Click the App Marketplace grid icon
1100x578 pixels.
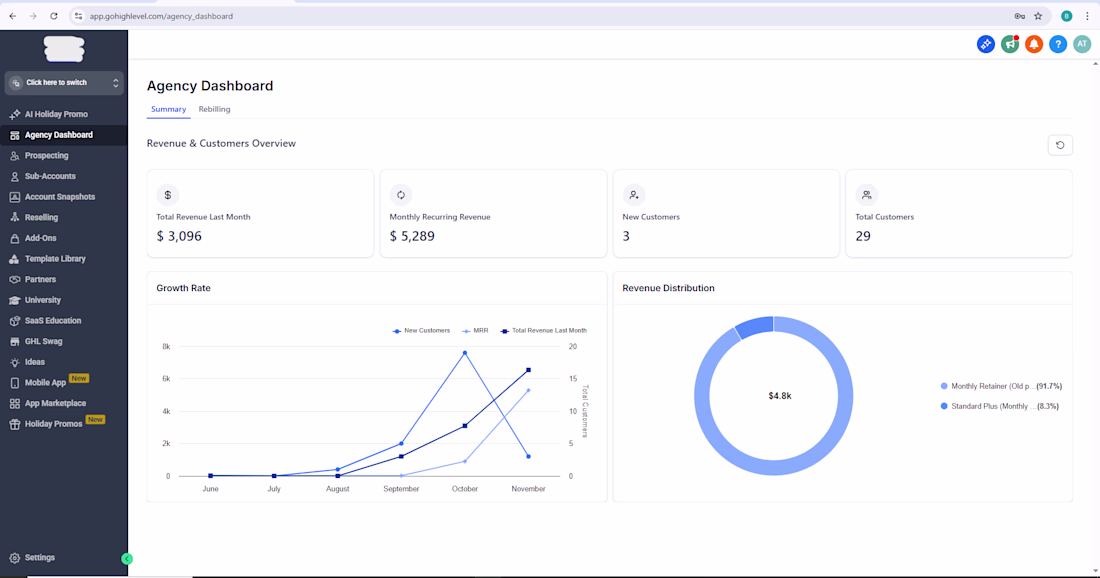[x=14, y=403]
